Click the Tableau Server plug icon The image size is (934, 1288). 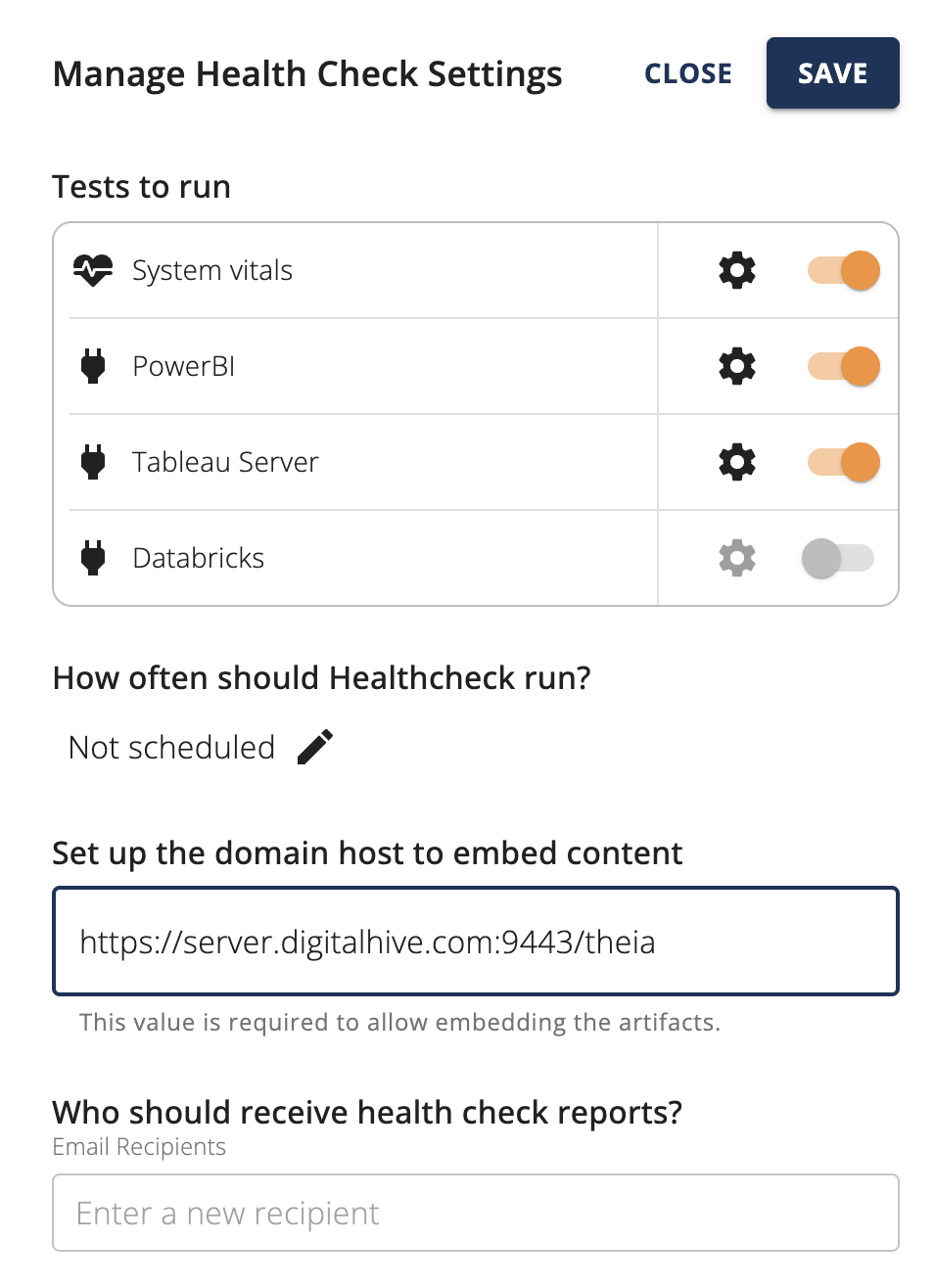tap(93, 462)
